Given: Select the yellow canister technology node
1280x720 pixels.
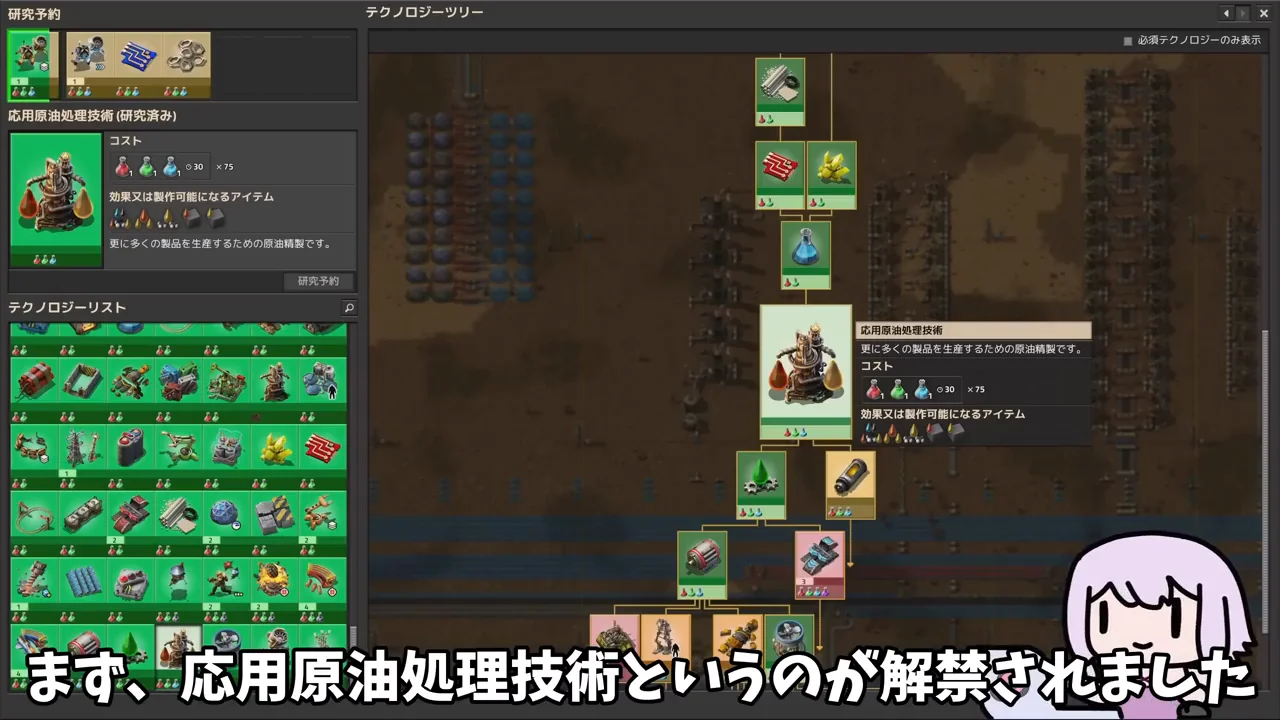Looking at the screenshot, I should [850, 485].
